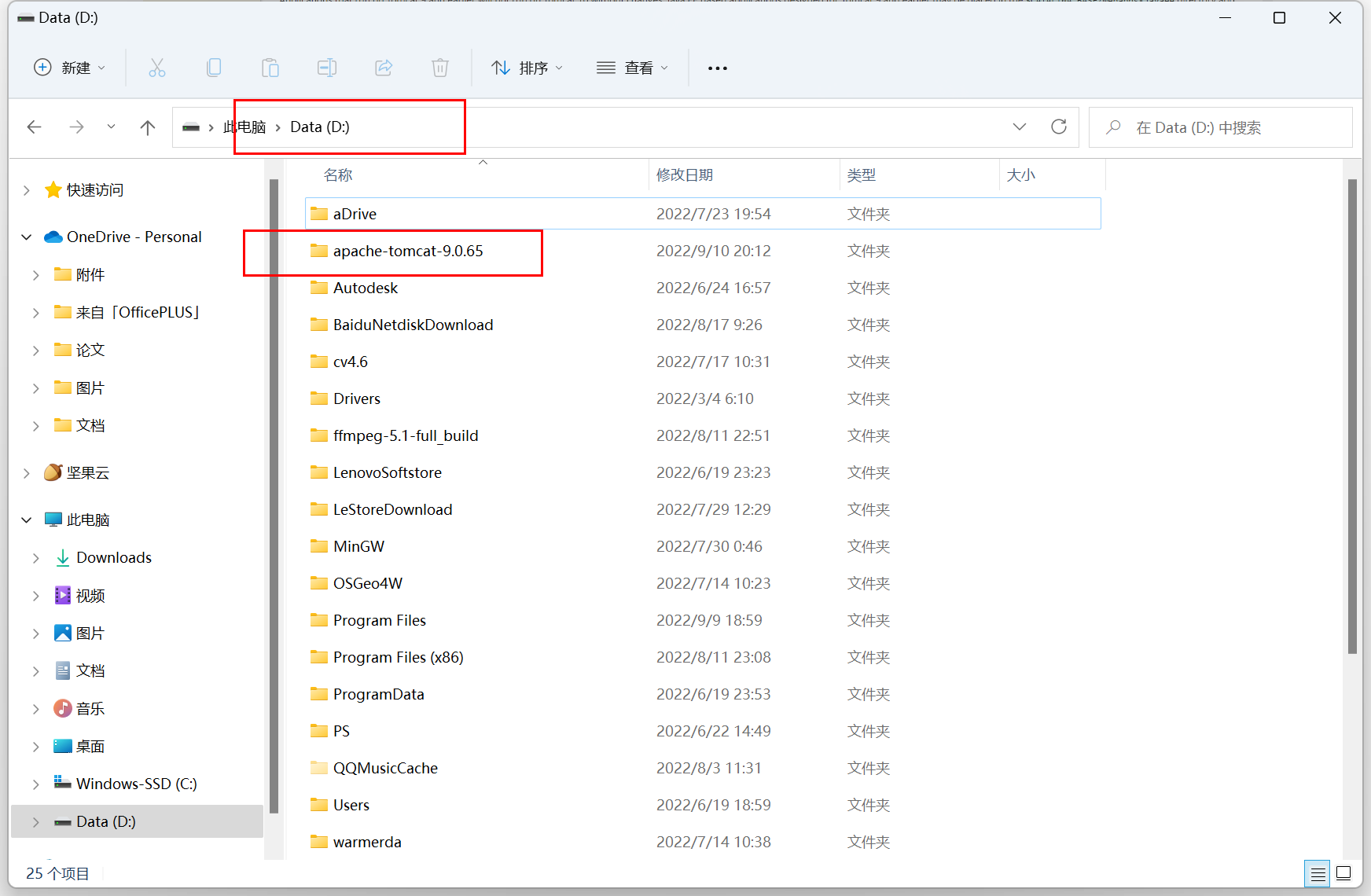The width and height of the screenshot is (1371, 896).
Task: Cut the selected item using the scissors icon
Action: coord(157,68)
